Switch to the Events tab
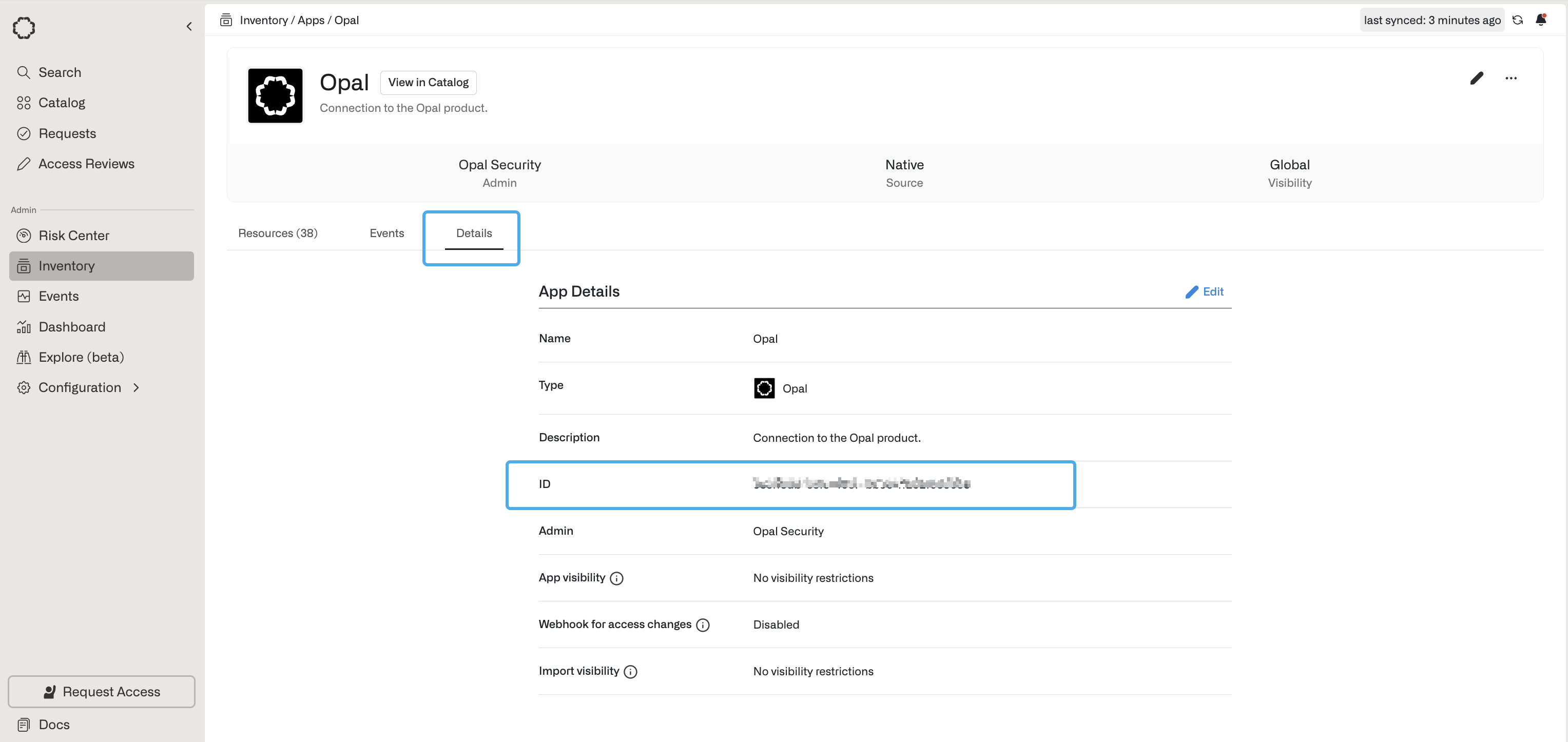The image size is (1568, 742). click(x=386, y=233)
